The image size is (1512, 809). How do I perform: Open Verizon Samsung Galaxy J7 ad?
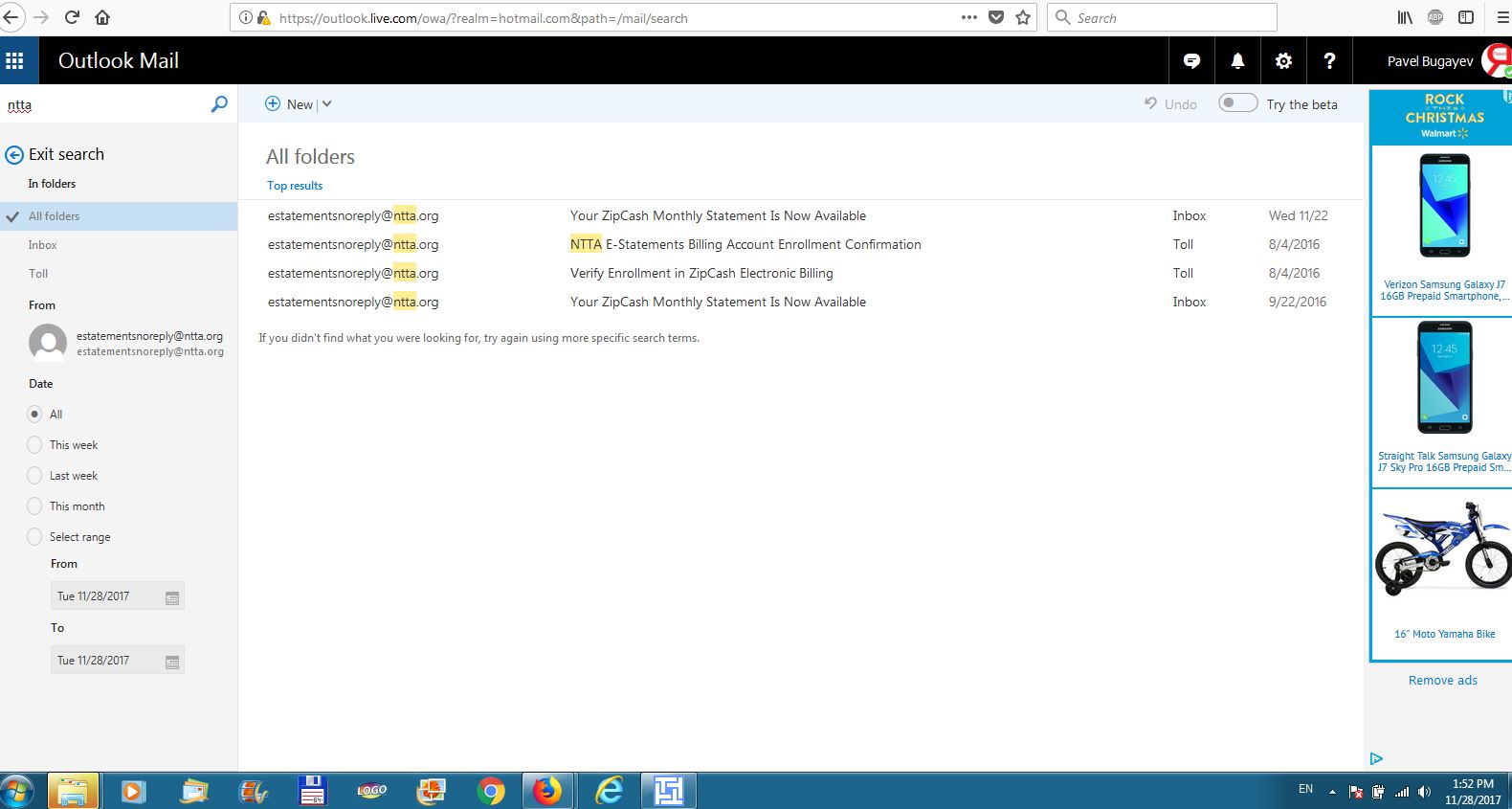1442,230
